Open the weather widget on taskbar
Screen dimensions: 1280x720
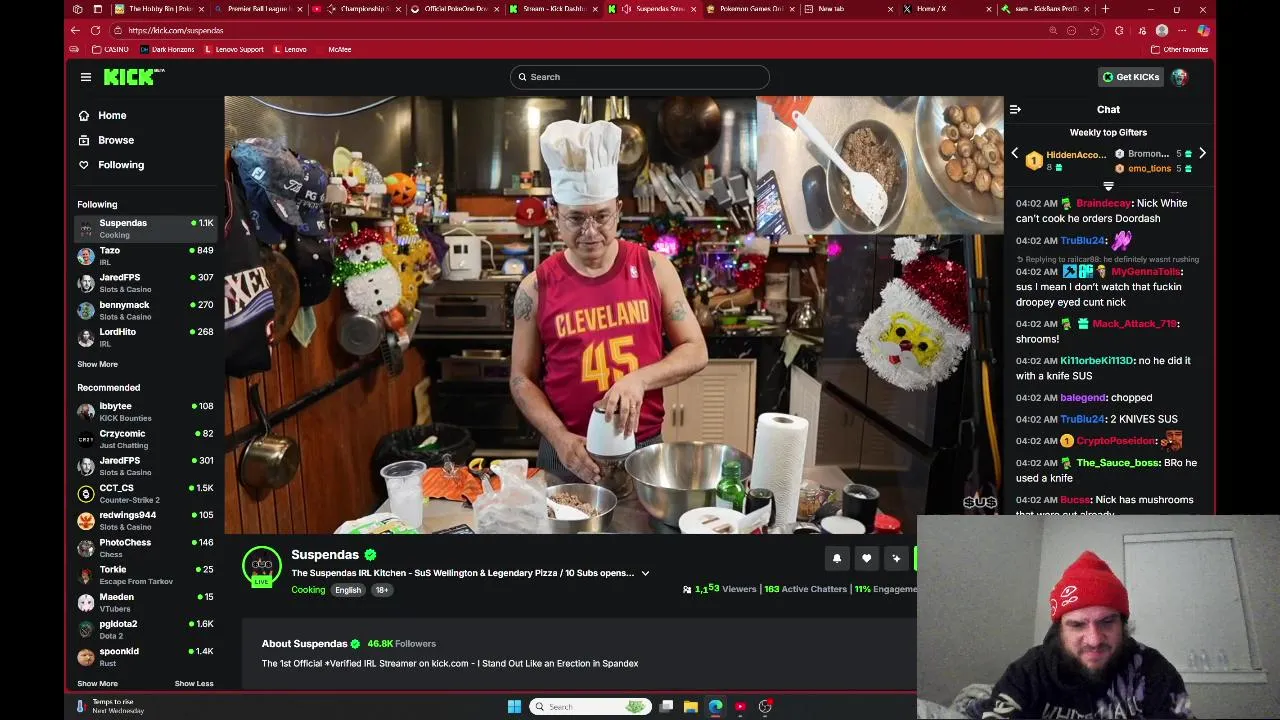(x=110, y=706)
